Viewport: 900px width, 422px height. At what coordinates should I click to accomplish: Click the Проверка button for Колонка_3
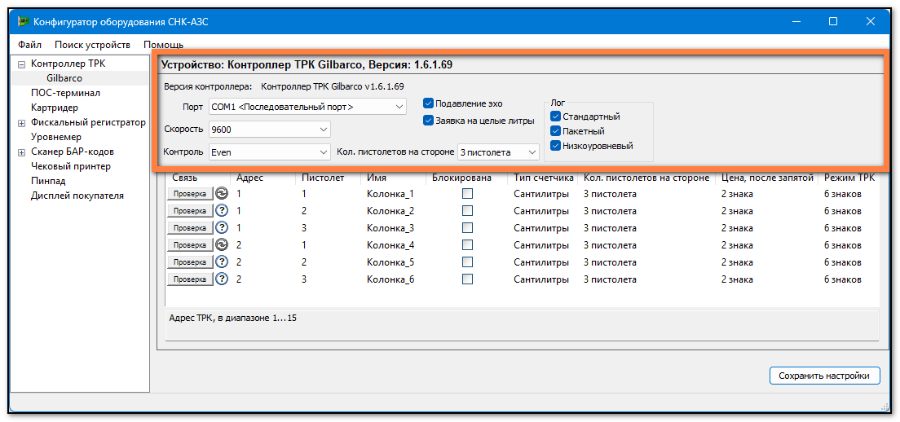pos(190,228)
